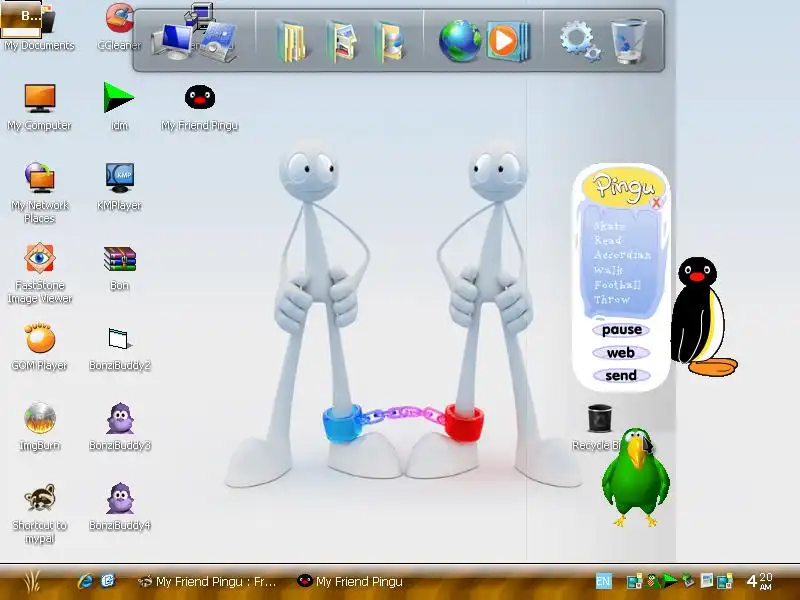The image size is (800, 600).
Task: Open the My Documents desktop icon
Action: [39, 27]
